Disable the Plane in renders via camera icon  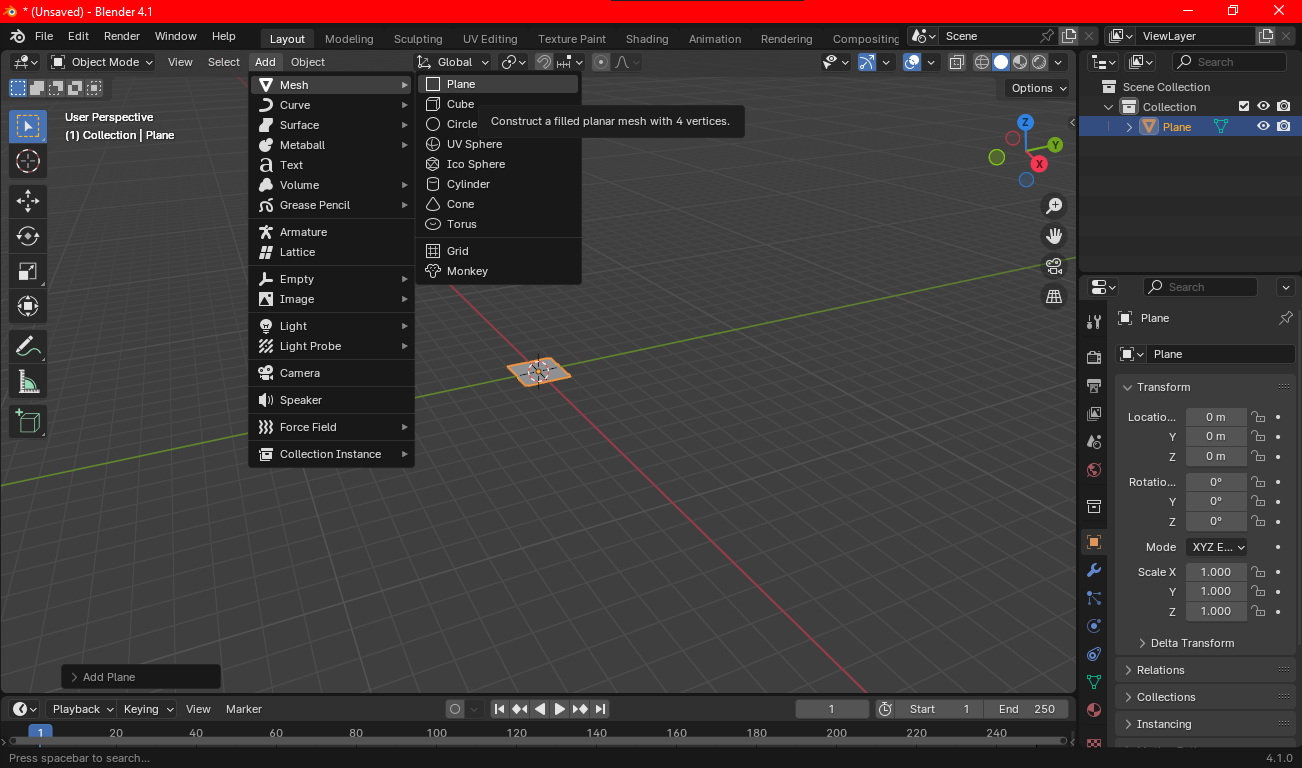1284,126
